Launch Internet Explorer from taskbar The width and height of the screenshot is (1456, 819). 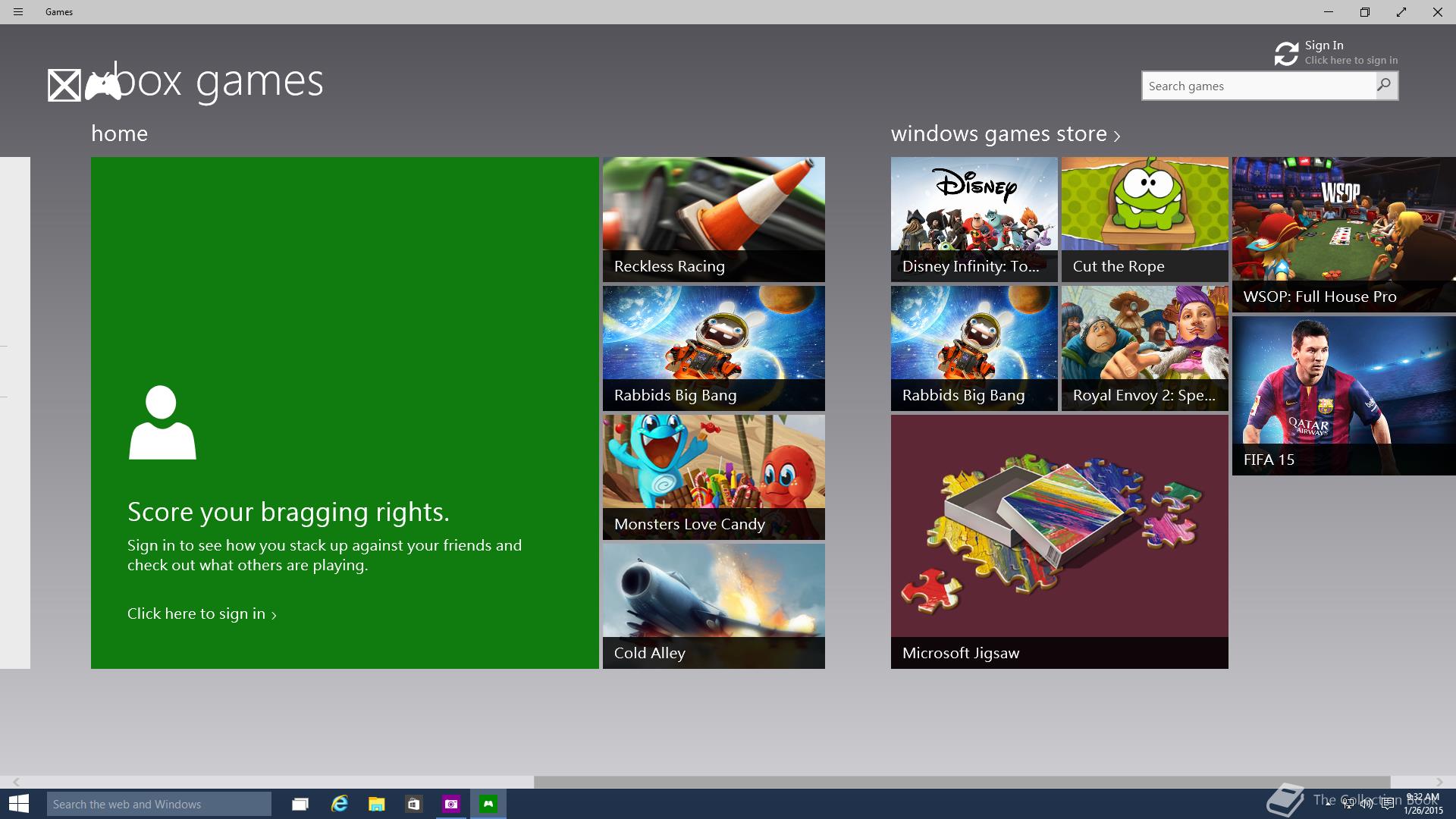(339, 804)
